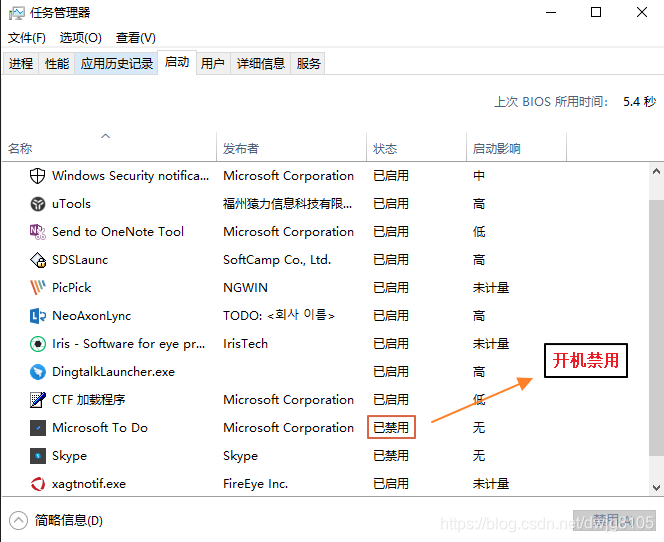Image resolution: width=664 pixels, height=542 pixels.
Task: Switch to the 性能 tab
Action: (x=57, y=64)
